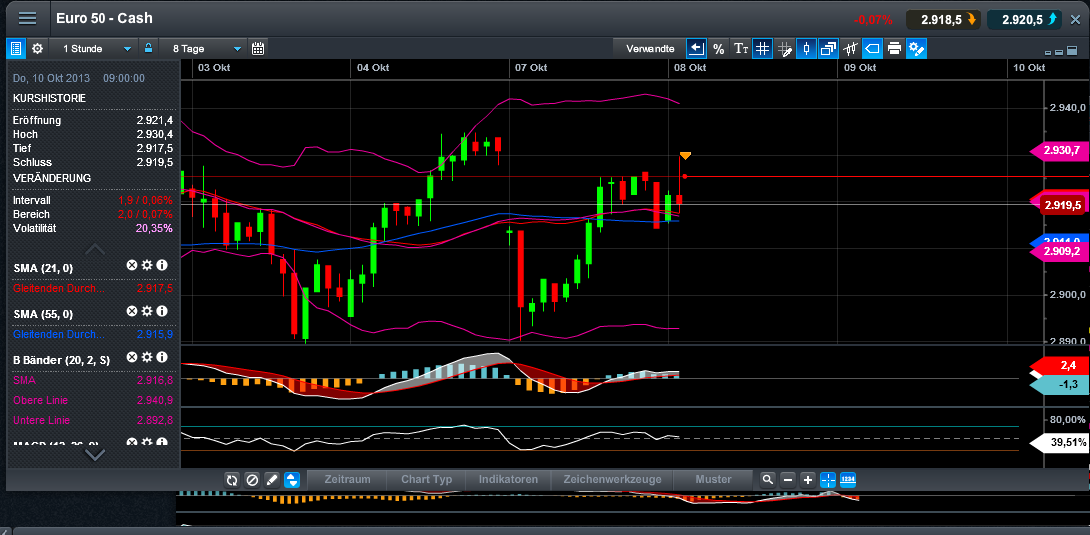Open the Indikatoren menu
Viewport: 1090px width, 535px height.
pos(508,479)
